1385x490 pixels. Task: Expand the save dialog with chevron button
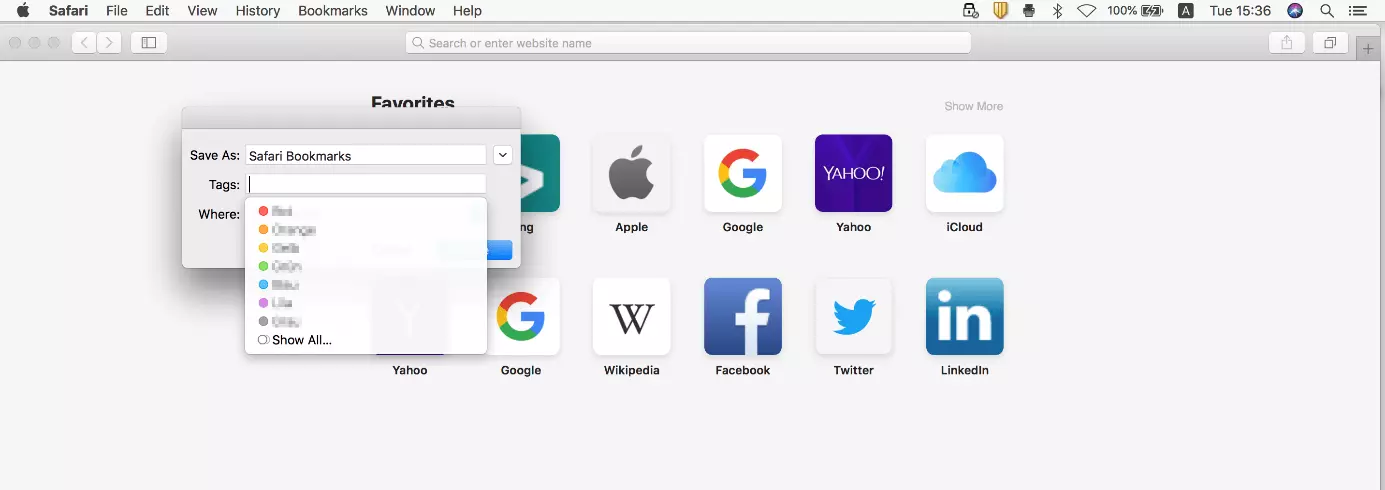503,155
